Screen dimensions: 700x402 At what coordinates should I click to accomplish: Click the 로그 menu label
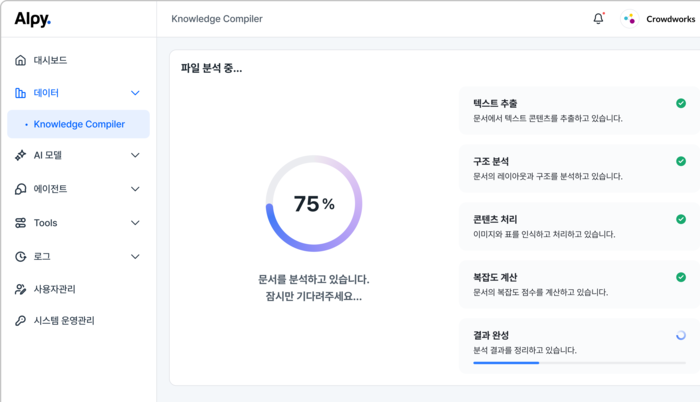(42, 256)
